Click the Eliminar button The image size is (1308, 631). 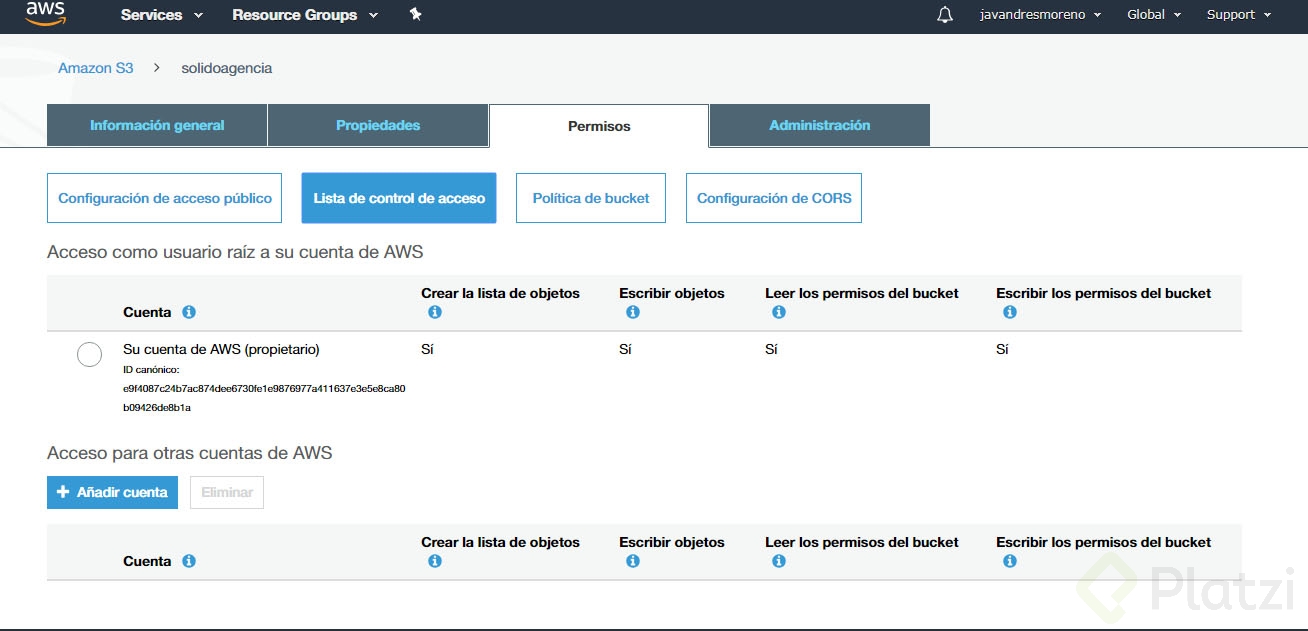(x=227, y=492)
